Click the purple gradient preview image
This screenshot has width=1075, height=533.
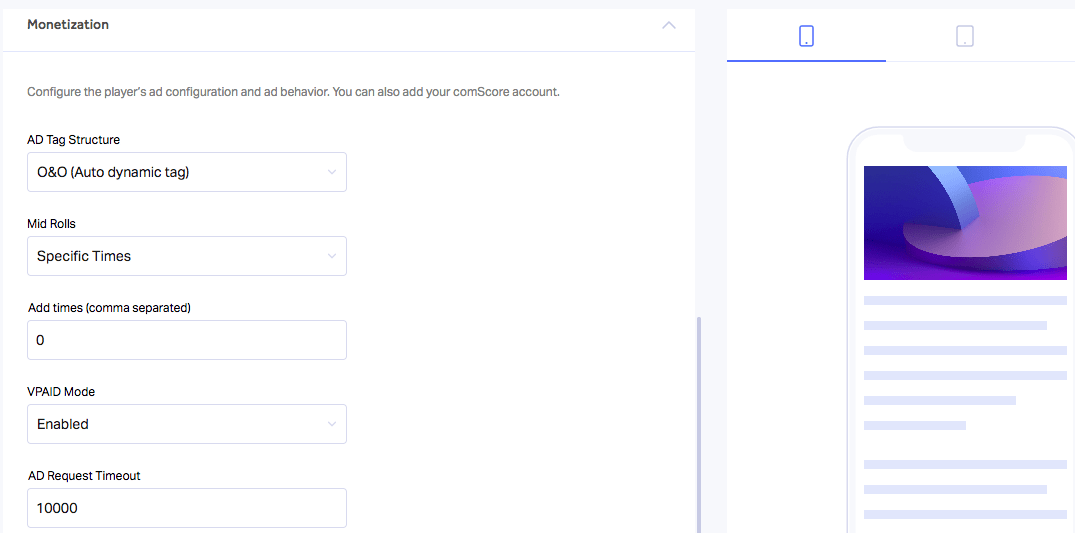965,223
